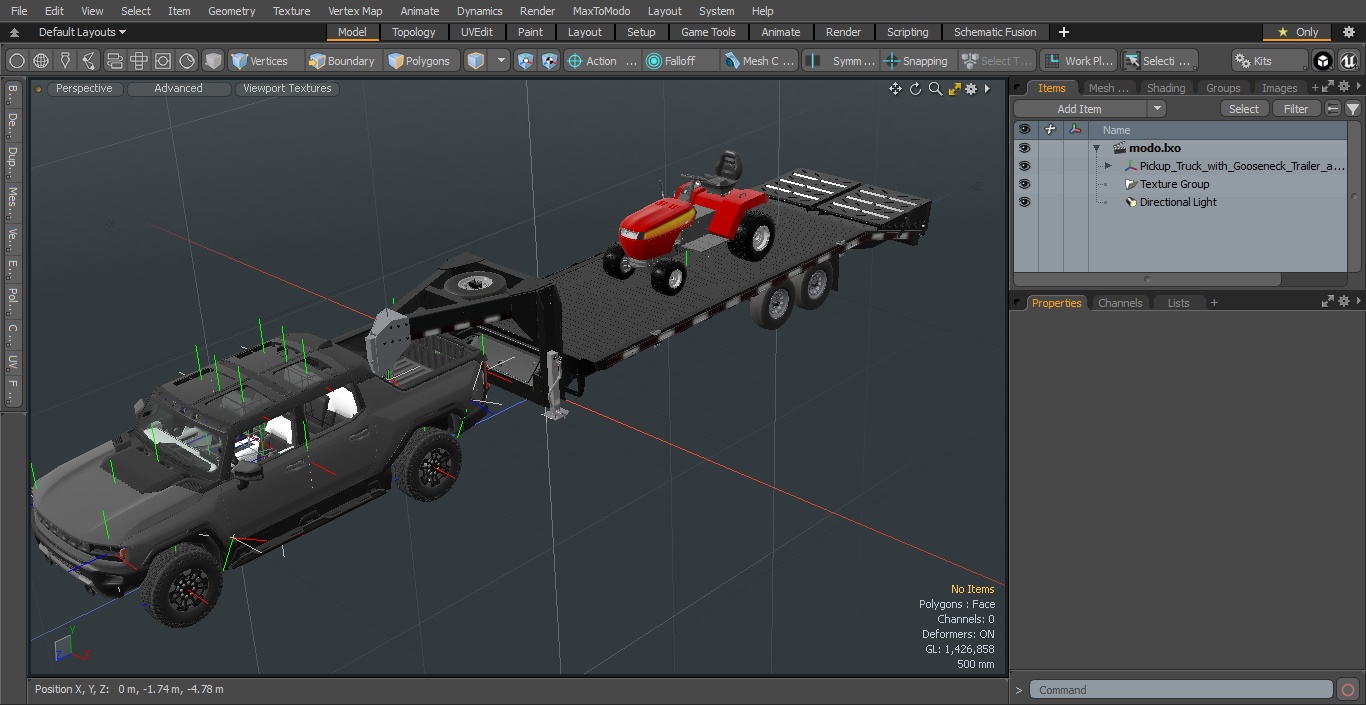
Task: Expand Items panel with the arrows icon
Action: coord(1328,88)
